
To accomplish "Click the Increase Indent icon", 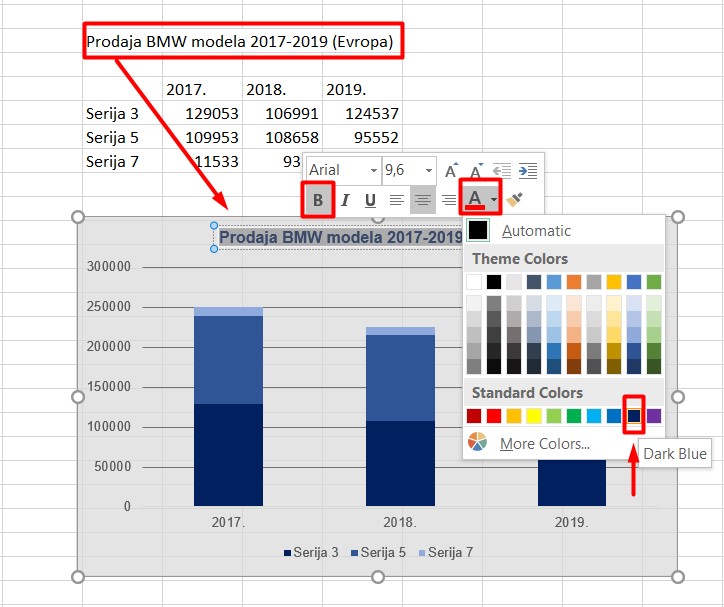I will coord(528,171).
